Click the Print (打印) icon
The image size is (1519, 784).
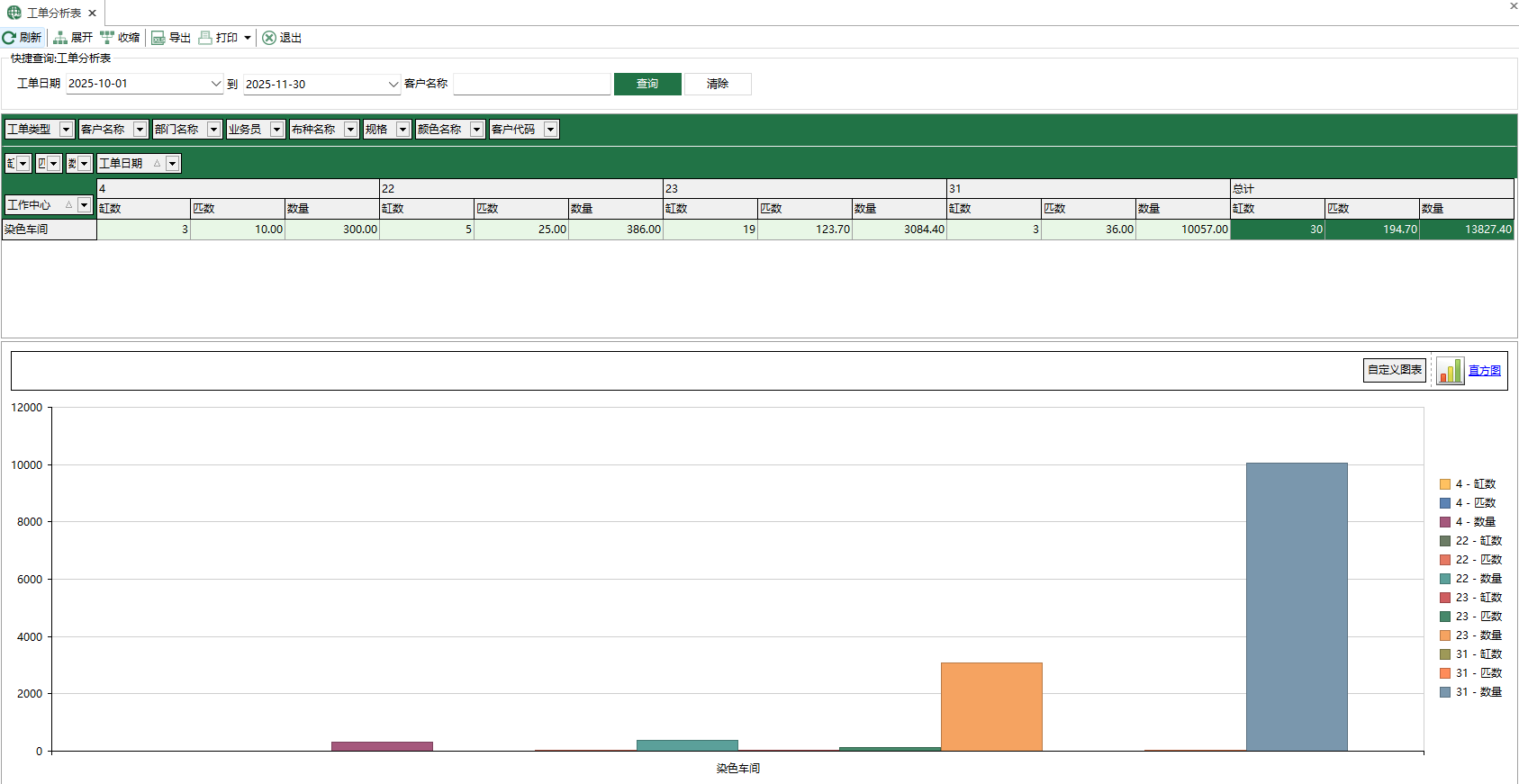tap(205, 38)
